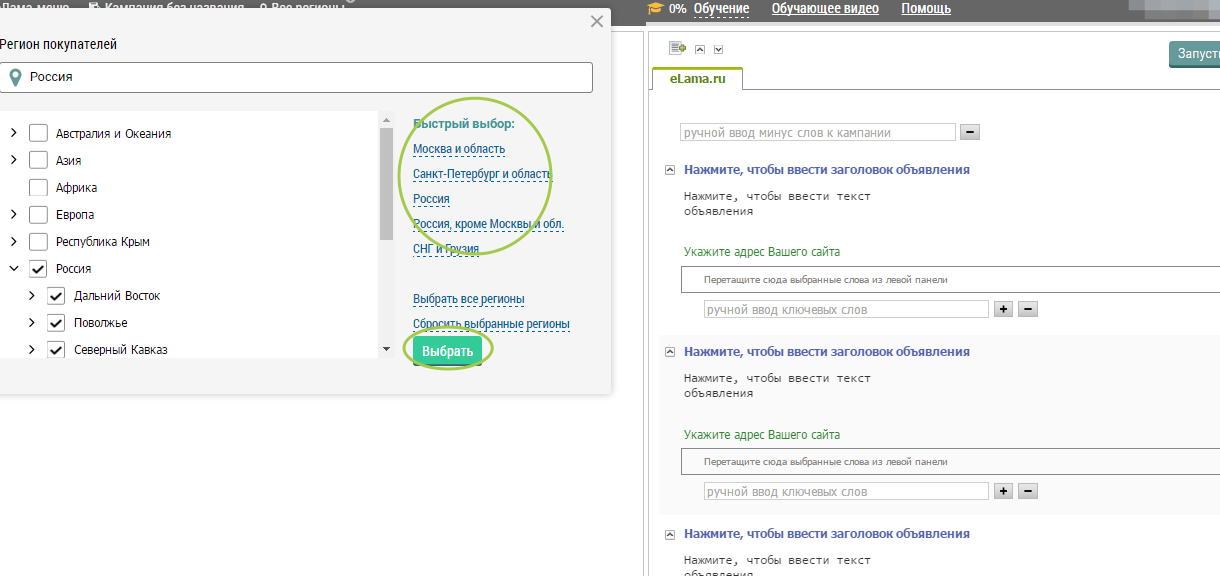Click the minus button next to first keyword input
This screenshot has height=576, width=1220.
click(x=1027, y=309)
